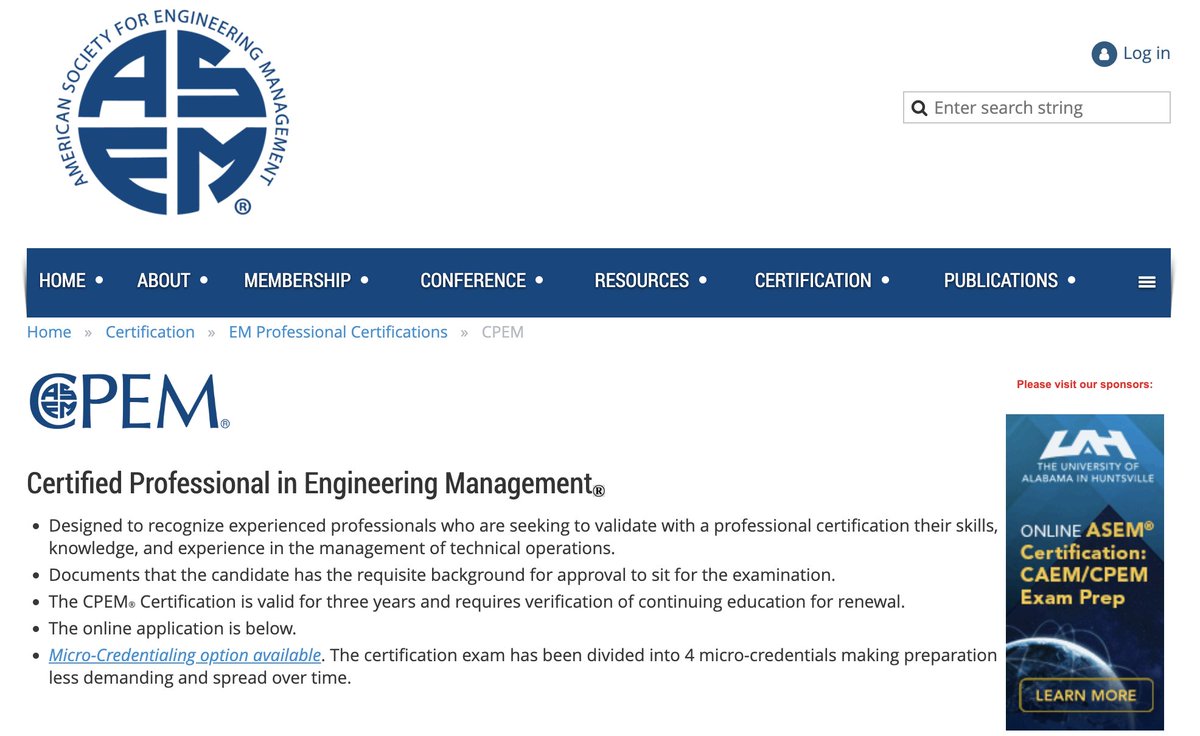Click the Please visit our sponsors text
Viewport: 1200px width, 736px height.
tap(1084, 384)
